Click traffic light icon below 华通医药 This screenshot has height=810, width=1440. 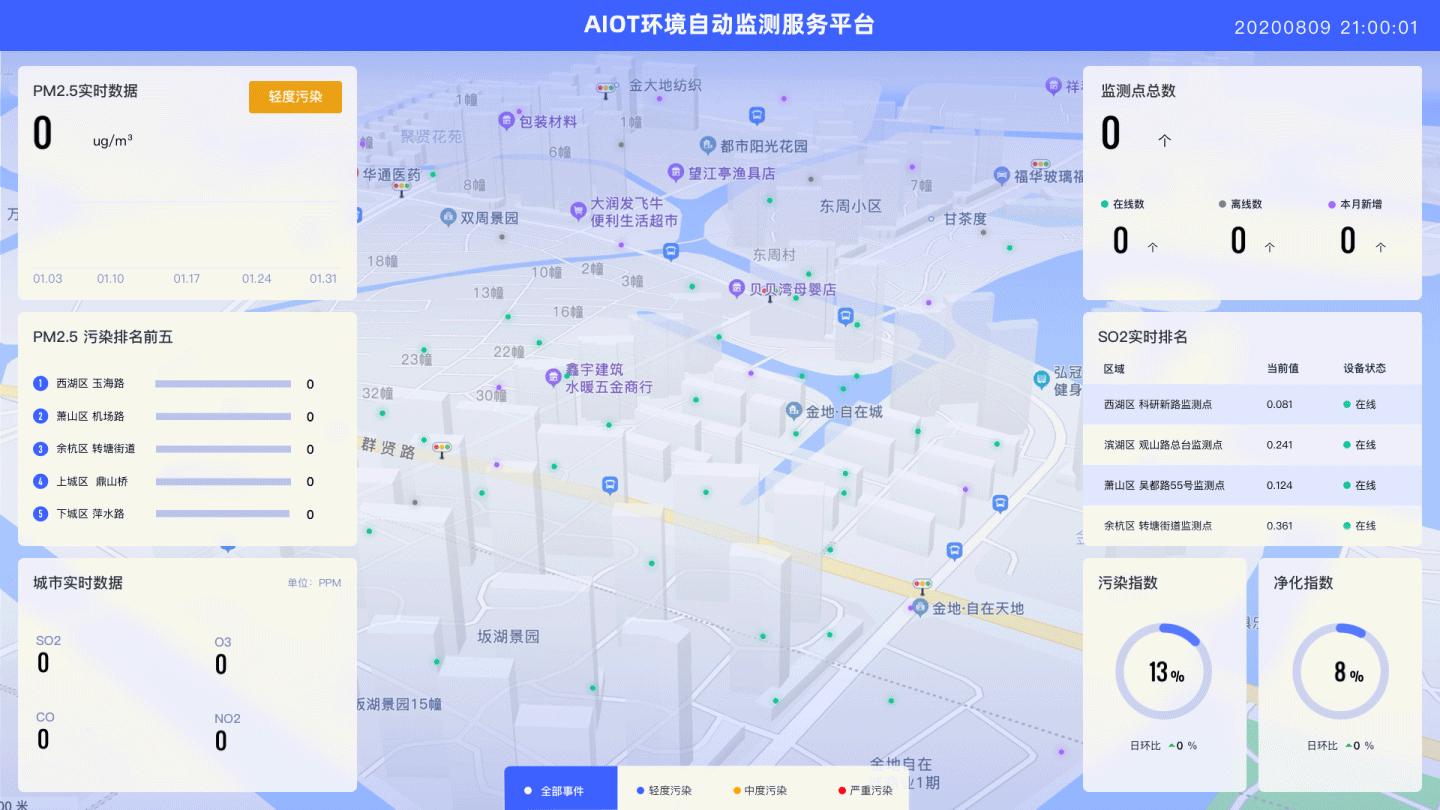pos(402,187)
